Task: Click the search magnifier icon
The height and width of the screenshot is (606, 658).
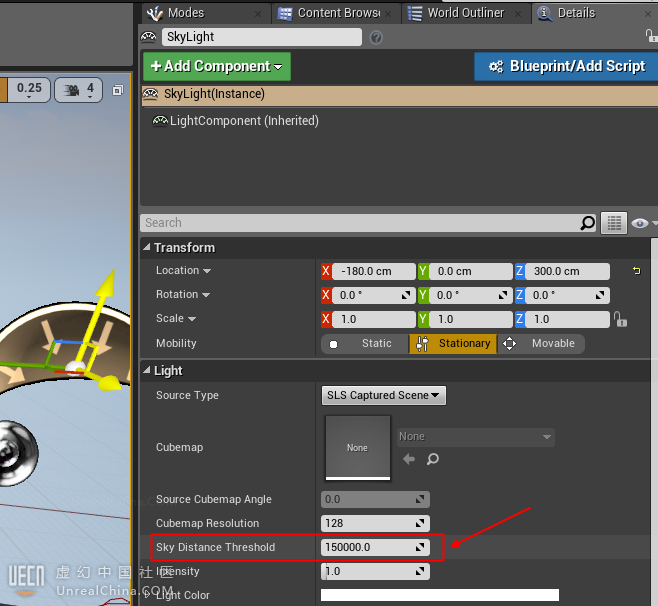Action: tap(588, 223)
